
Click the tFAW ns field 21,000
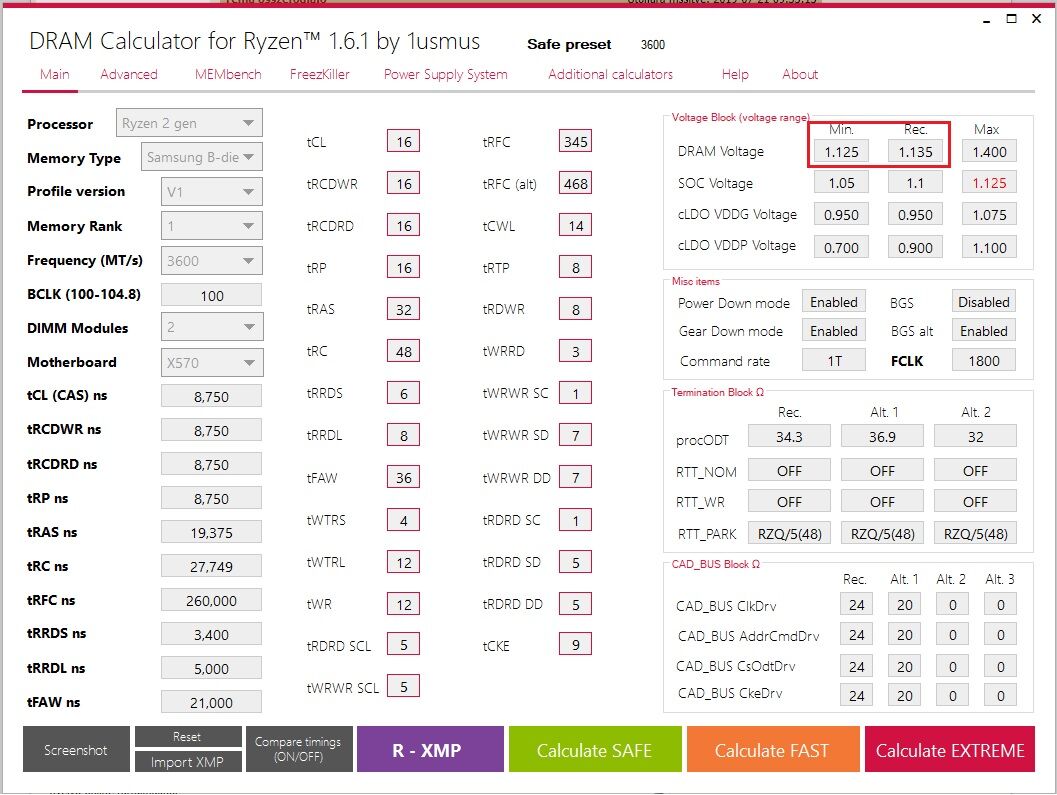[x=212, y=703]
